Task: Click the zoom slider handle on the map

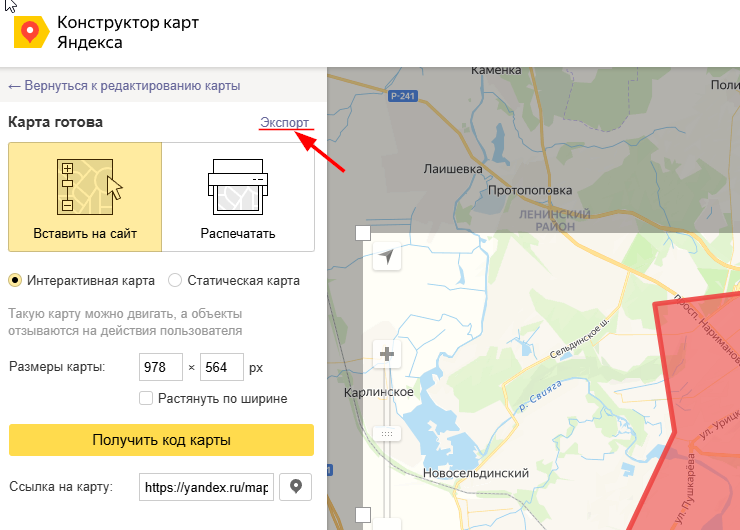Action: (387, 434)
